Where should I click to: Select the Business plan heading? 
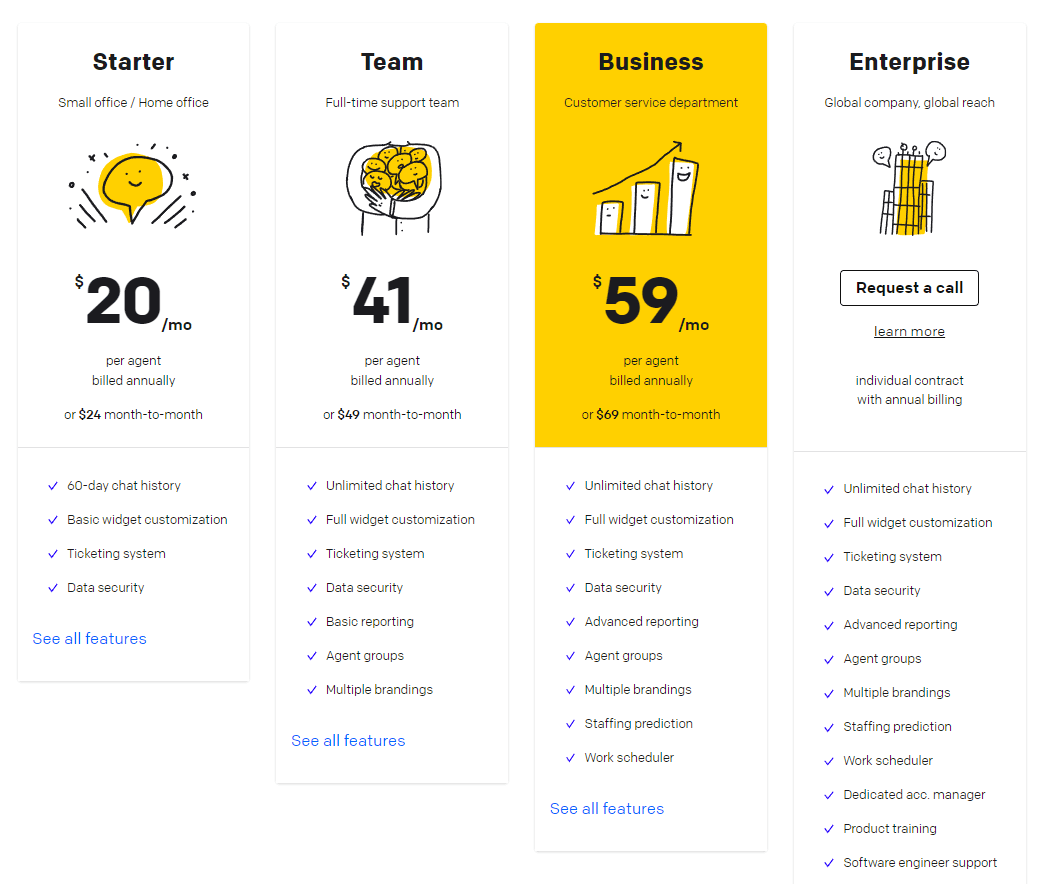tap(651, 61)
